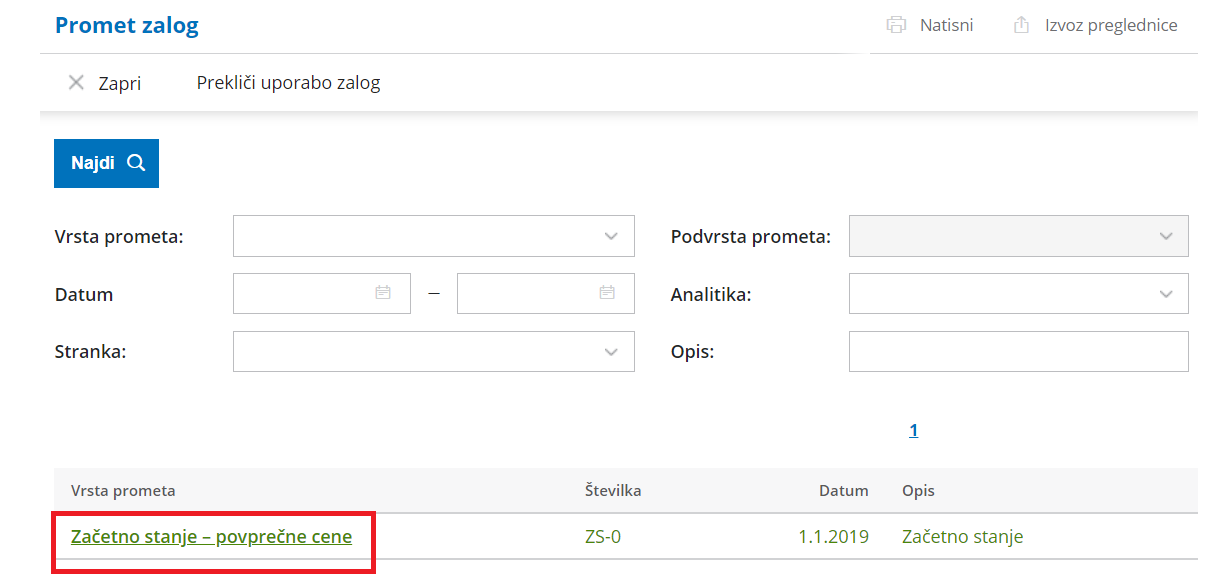Expand the Podvrsta prometa dropdown

(x=1165, y=237)
